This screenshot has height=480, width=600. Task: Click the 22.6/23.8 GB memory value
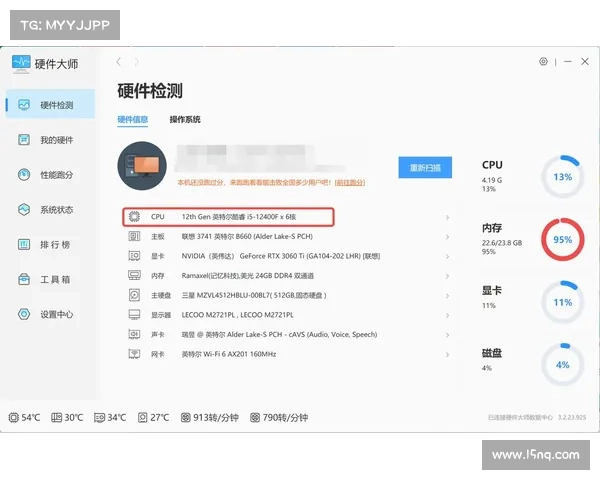(502, 243)
